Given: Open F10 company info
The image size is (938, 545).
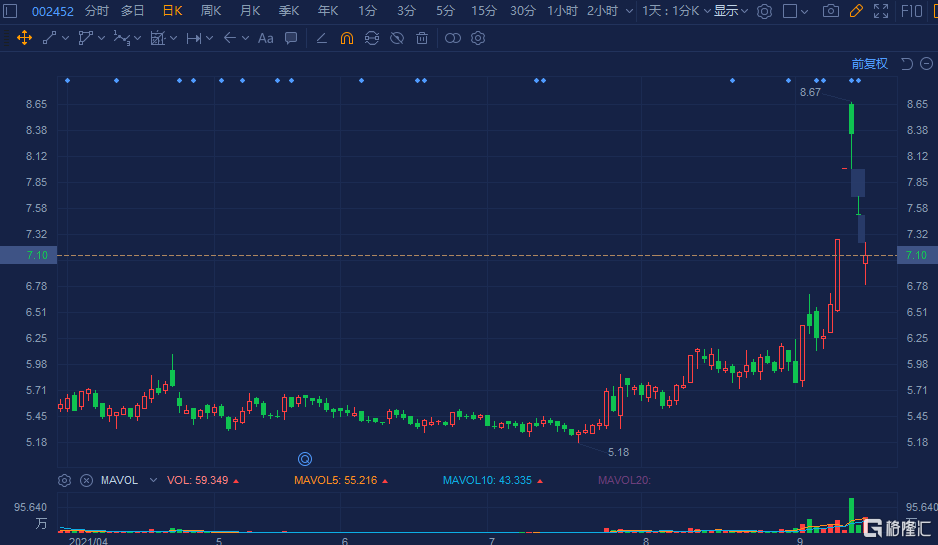Looking at the screenshot, I should pyautogui.click(x=912, y=11).
